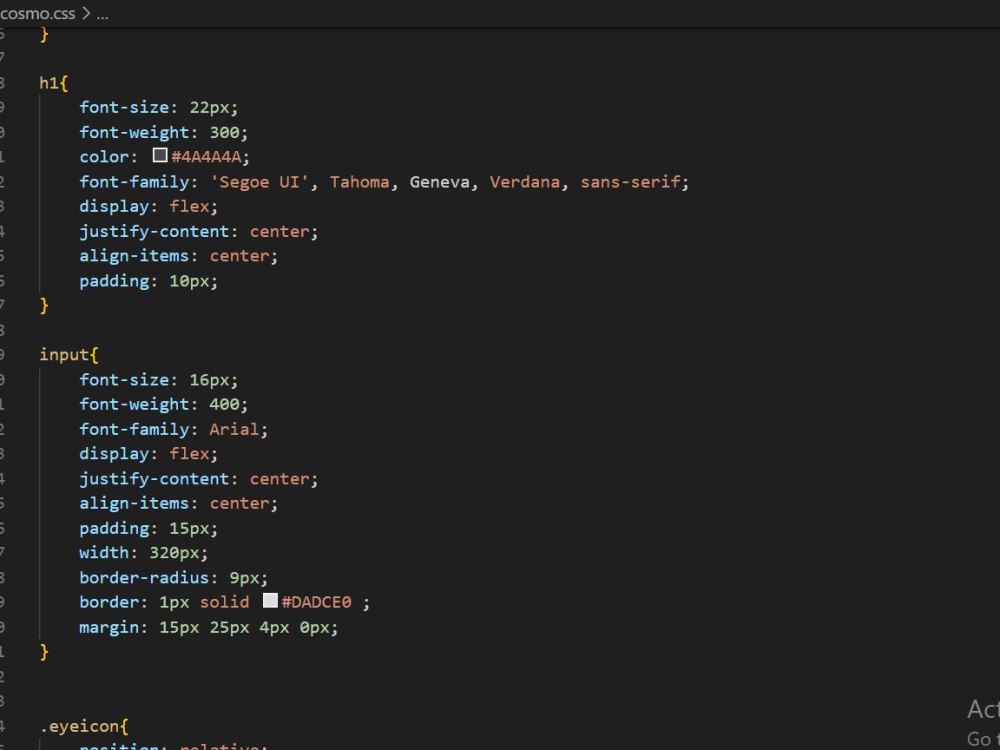The height and width of the screenshot is (750, 1000).
Task: Click the 'font-weight: 300;' line
Action: pyautogui.click(x=163, y=132)
